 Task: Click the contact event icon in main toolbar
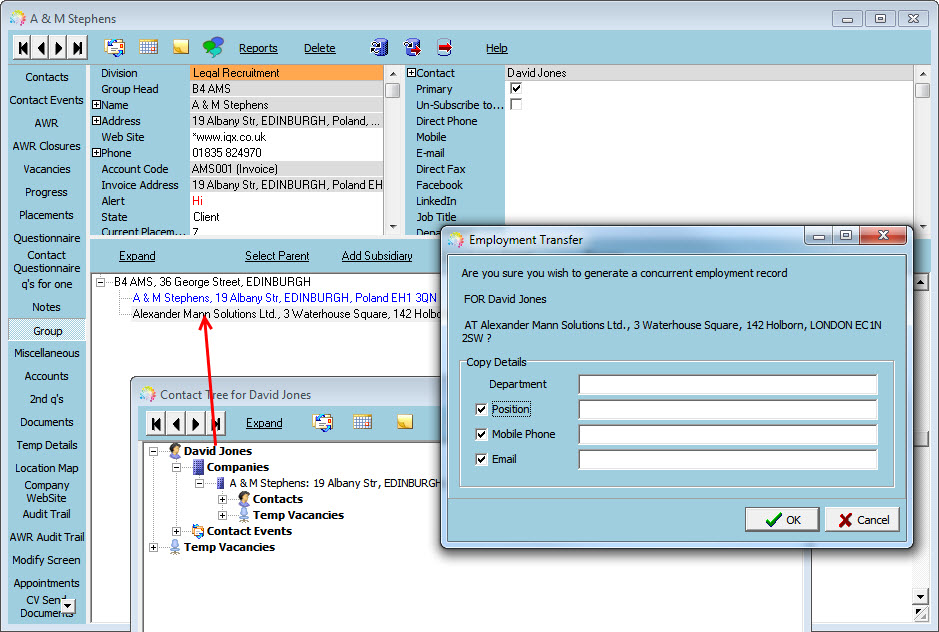point(114,47)
